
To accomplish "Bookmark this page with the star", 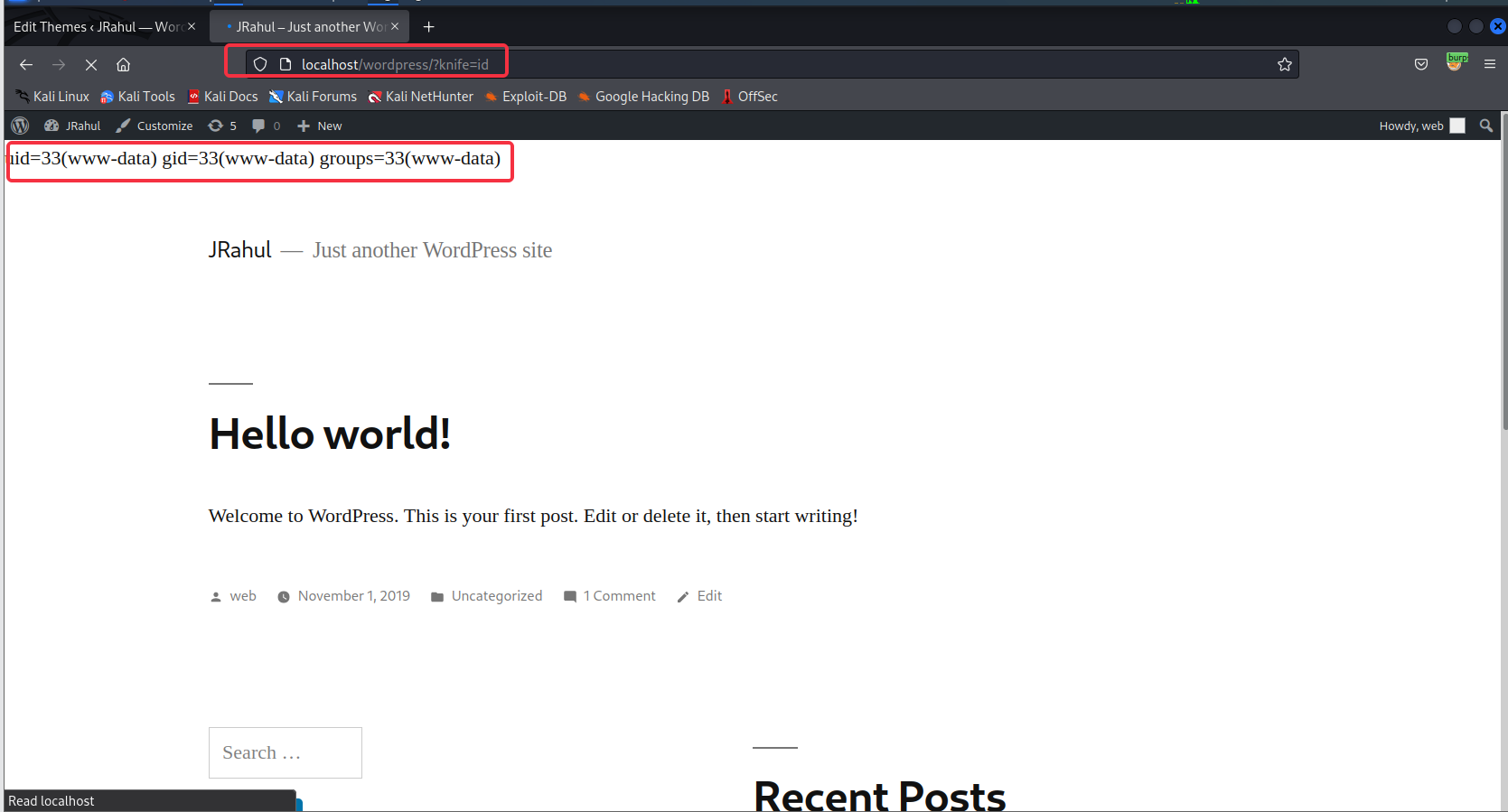I will pos(1285,64).
